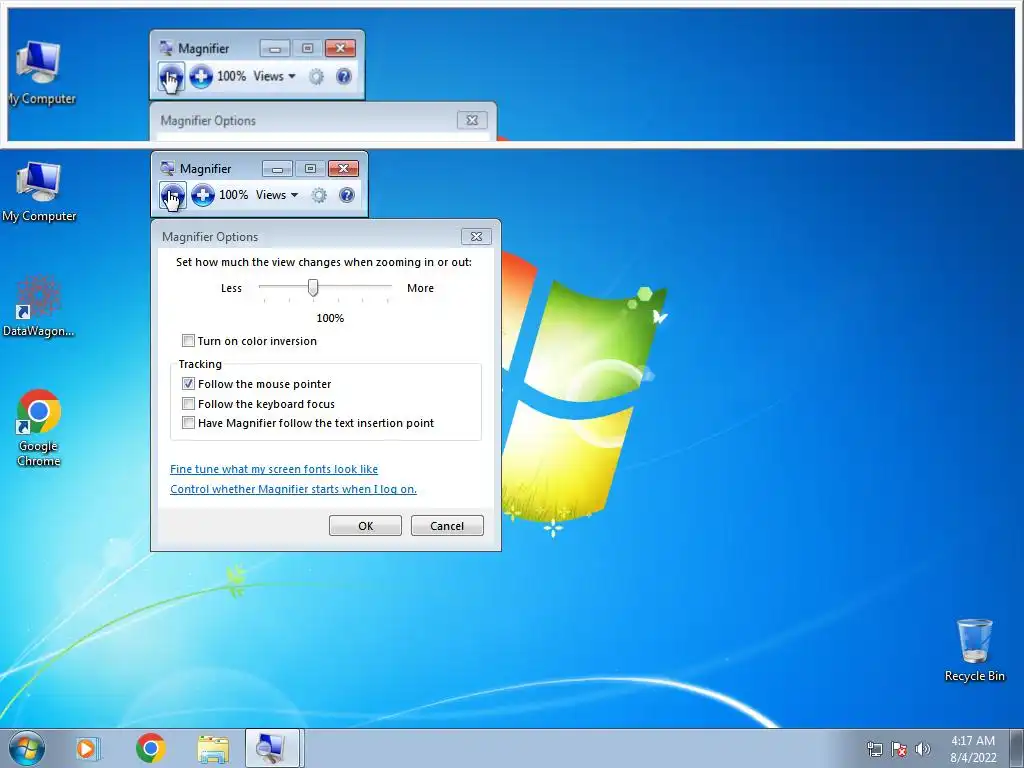Select the DataWagon desktop shortcut
The width and height of the screenshot is (1024, 768).
[39, 306]
